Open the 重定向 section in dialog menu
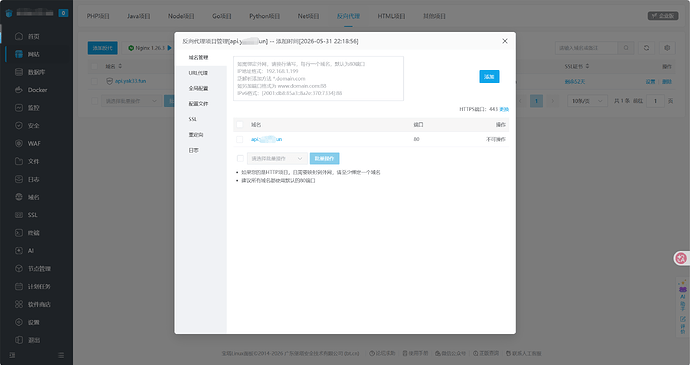This screenshot has height=365, width=690. pyautogui.click(x=196, y=135)
